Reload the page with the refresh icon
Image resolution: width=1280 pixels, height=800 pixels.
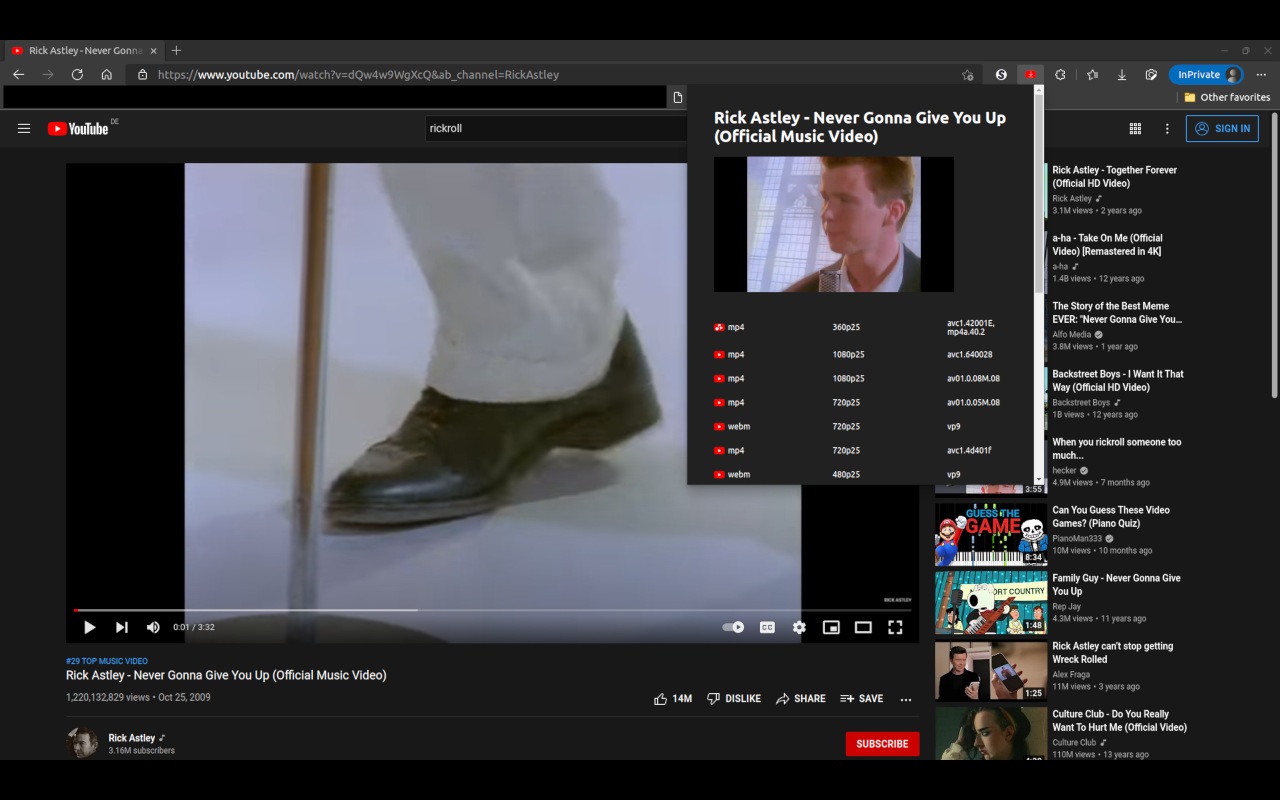pos(77,74)
